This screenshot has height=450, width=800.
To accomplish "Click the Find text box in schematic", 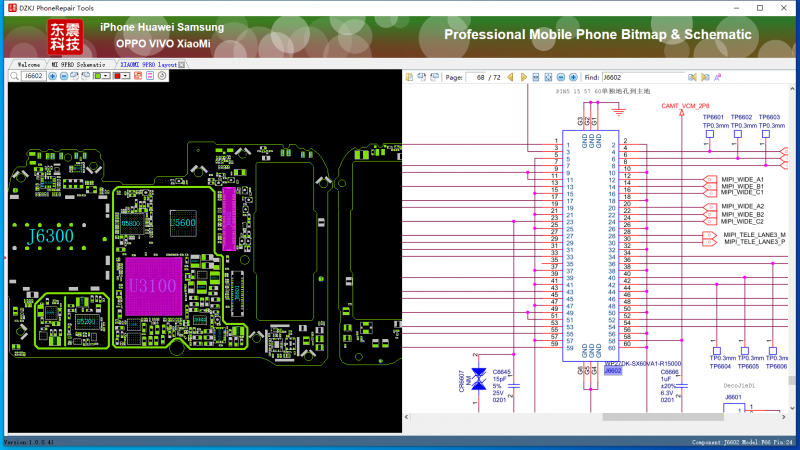I will pyautogui.click(x=642, y=77).
